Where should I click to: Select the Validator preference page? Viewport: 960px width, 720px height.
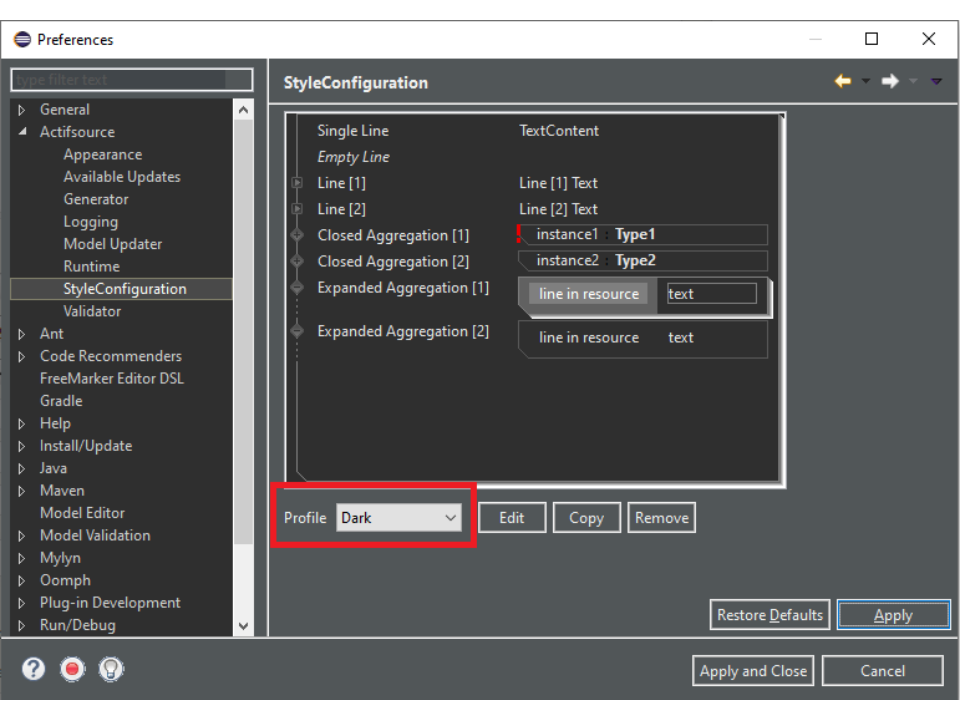pos(92,311)
